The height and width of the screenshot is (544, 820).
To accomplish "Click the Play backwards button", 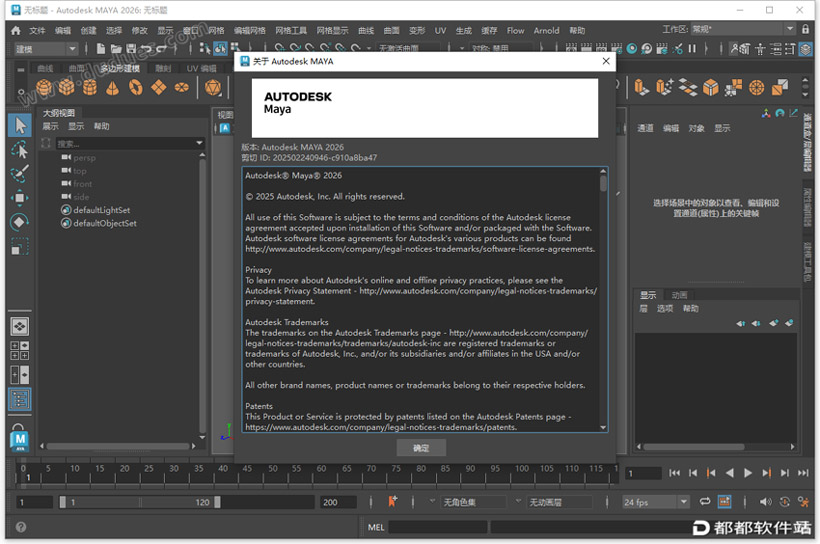I will (730, 473).
